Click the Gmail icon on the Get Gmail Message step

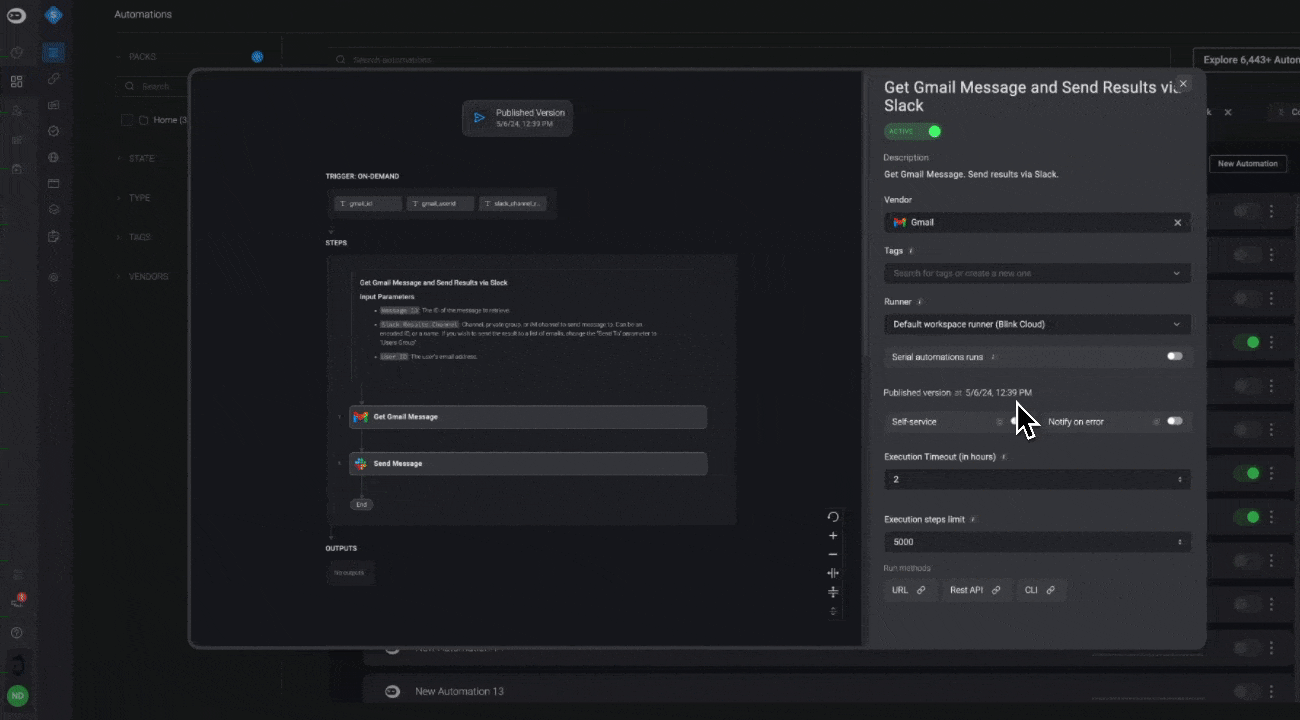361,417
